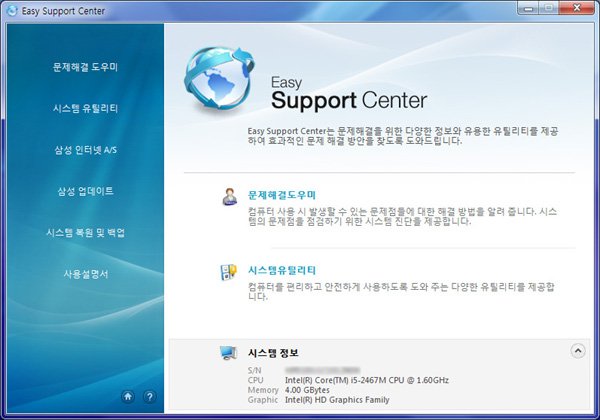Collapse the 시스템 정보 panel

578,350
